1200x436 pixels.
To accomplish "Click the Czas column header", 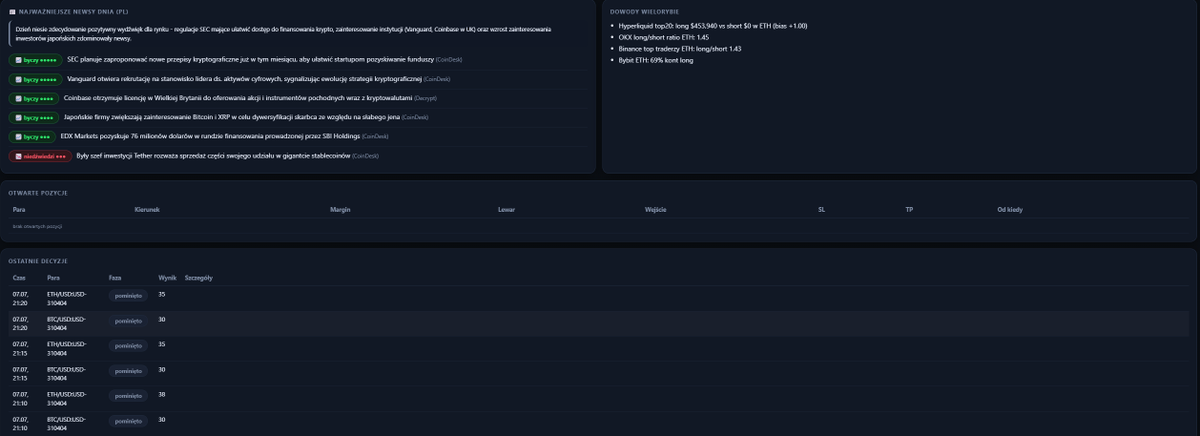I will tap(19, 277).
